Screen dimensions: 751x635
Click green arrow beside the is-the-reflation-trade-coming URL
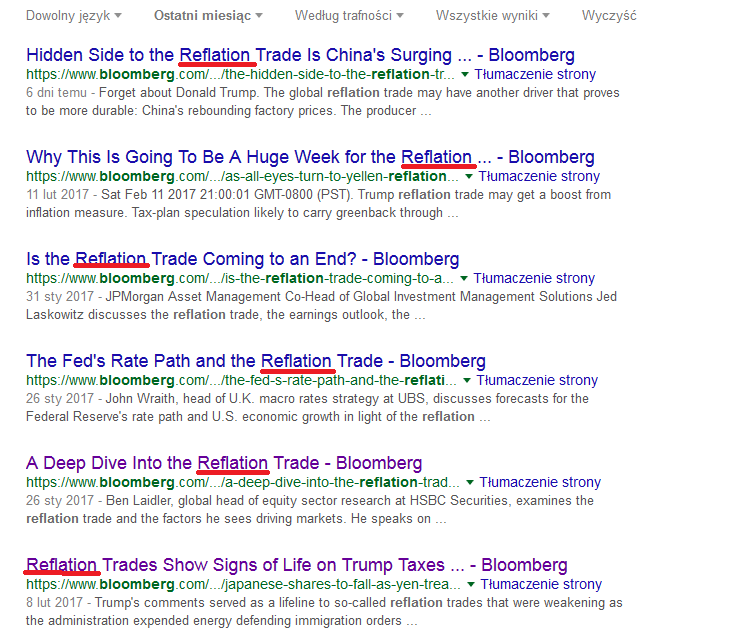pyautogui.click(x=464, y=279)
